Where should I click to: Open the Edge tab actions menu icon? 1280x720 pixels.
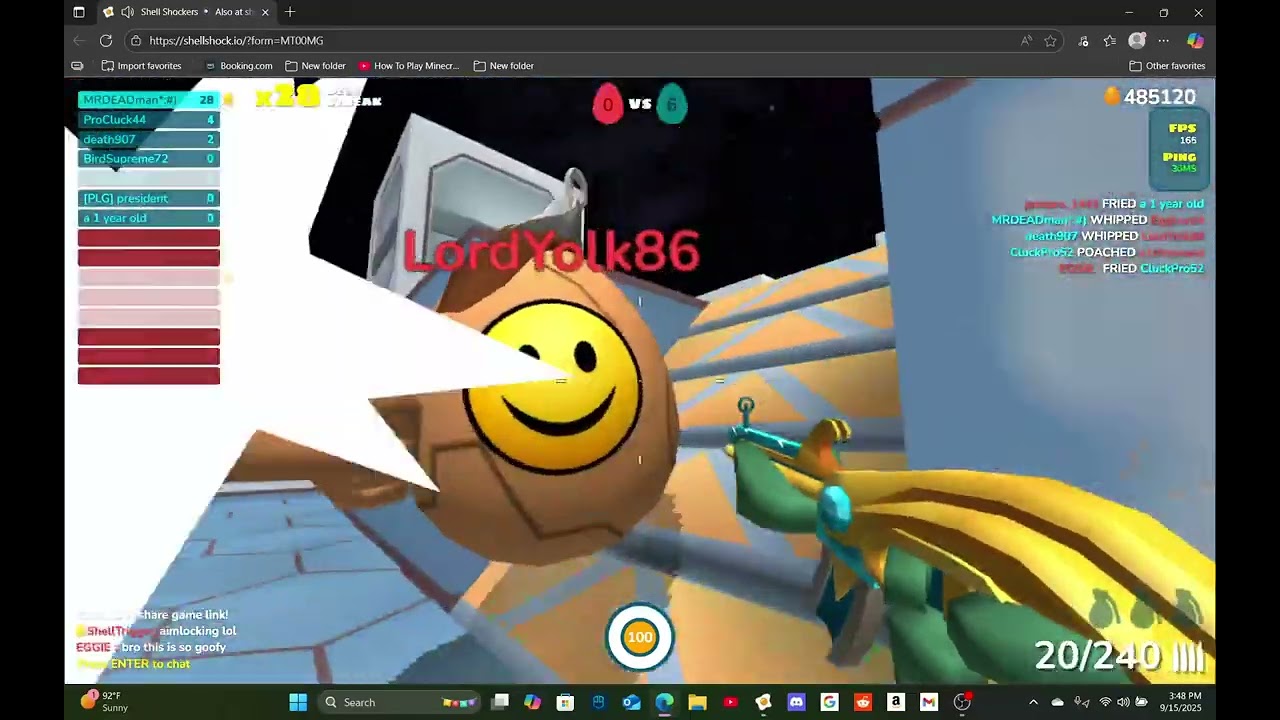pyautogui.click(x=79, y=12)
